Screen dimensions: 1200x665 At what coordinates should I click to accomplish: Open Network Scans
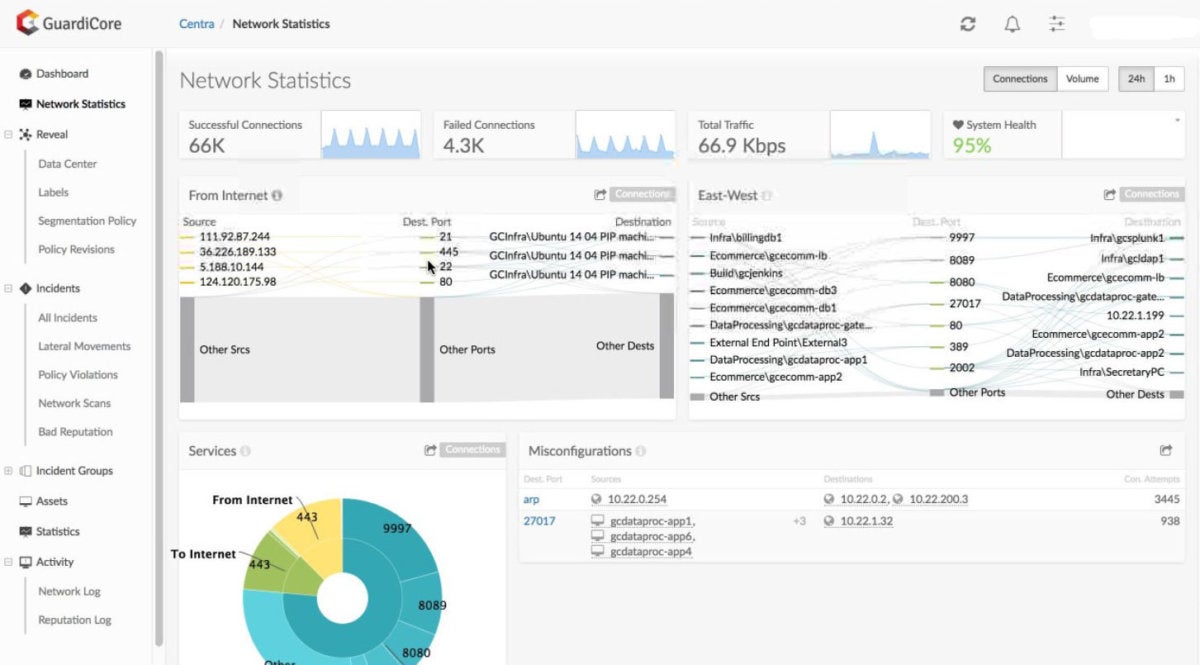(x=74, y=403)
